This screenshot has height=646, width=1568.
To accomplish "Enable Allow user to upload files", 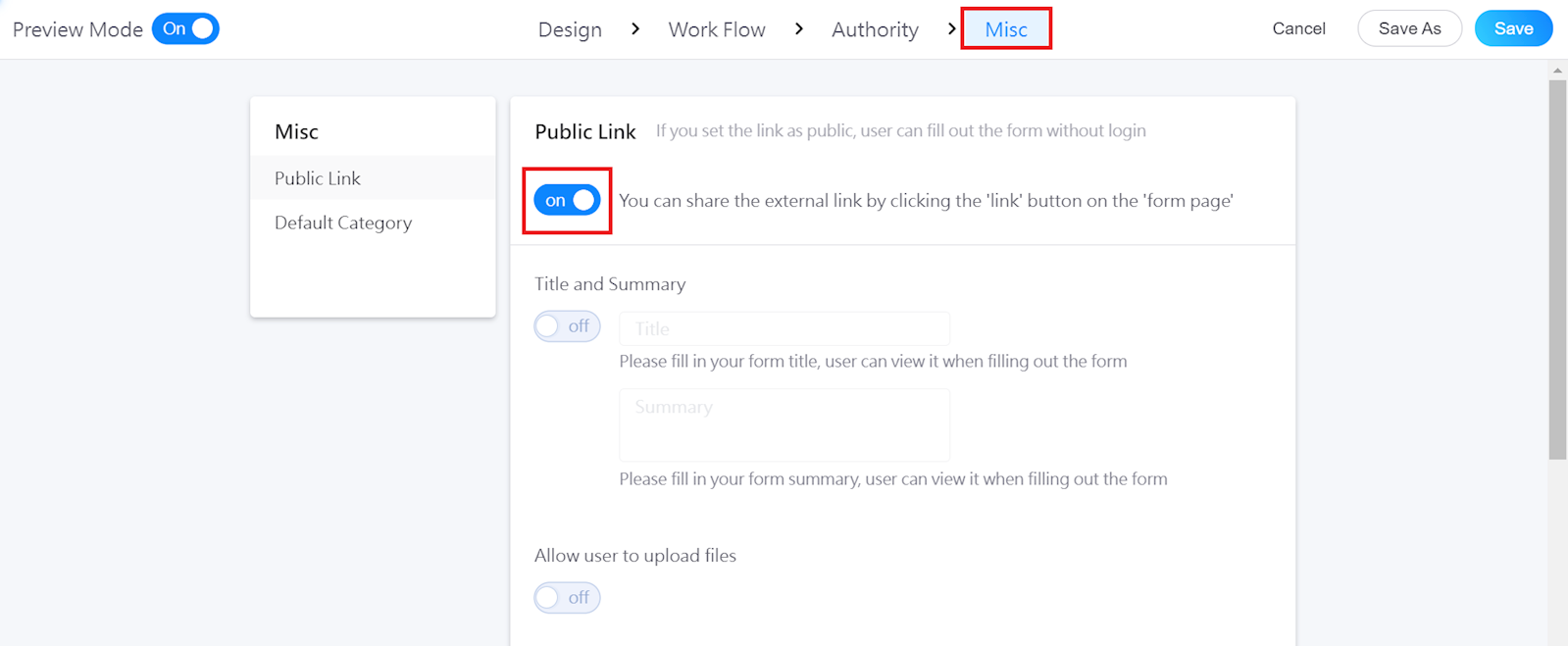I will (x=567, y=598).
